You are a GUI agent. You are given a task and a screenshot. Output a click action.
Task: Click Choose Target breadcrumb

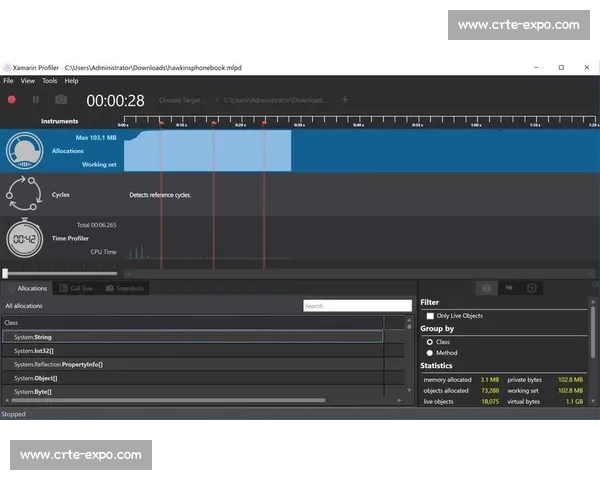[180, 100]
